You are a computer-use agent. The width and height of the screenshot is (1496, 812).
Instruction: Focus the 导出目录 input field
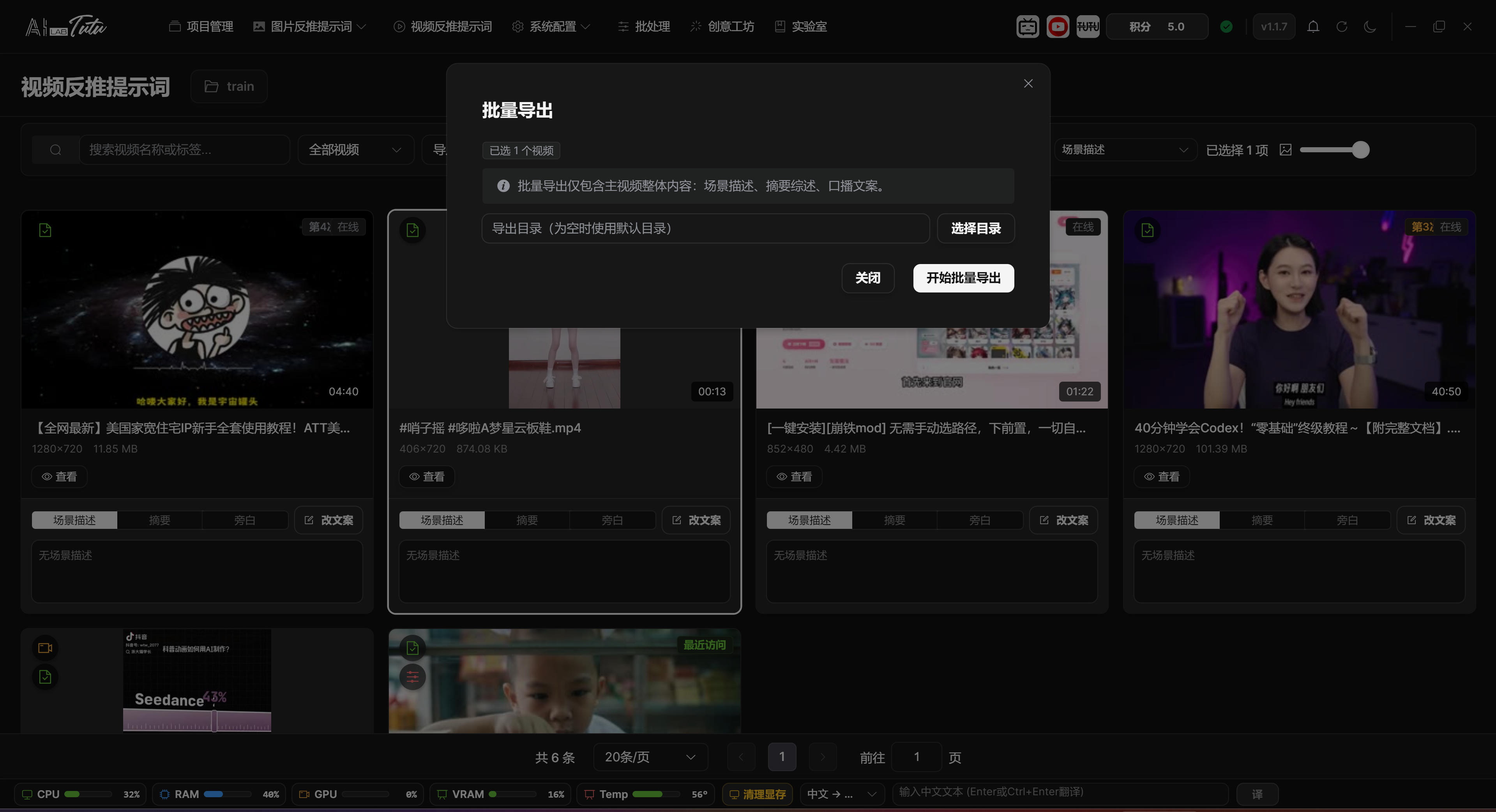[706, 228]
